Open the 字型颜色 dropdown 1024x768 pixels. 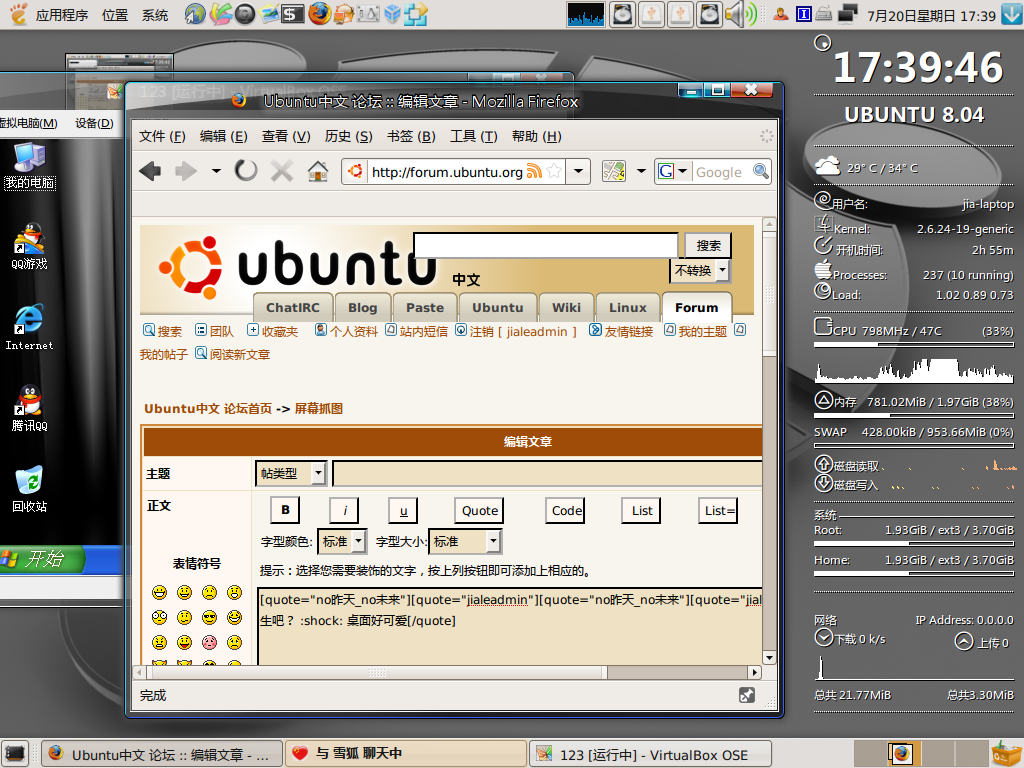click(342, 541)
